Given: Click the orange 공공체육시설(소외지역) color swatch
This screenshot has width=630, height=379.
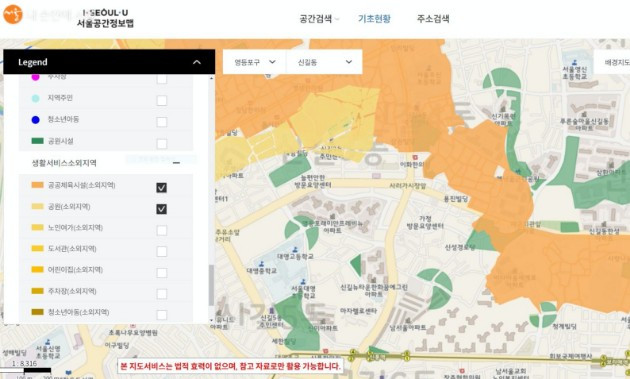Looking at the screenshot, I should 37,185.
